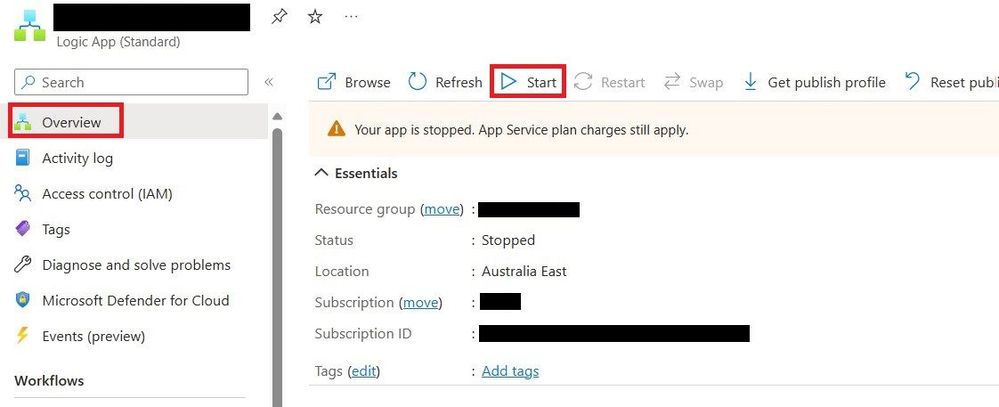Image resolution: width=999 pixels, height=407 pixels.
Task: Click the purple Tags icon
Action: [x=22, y=229]
